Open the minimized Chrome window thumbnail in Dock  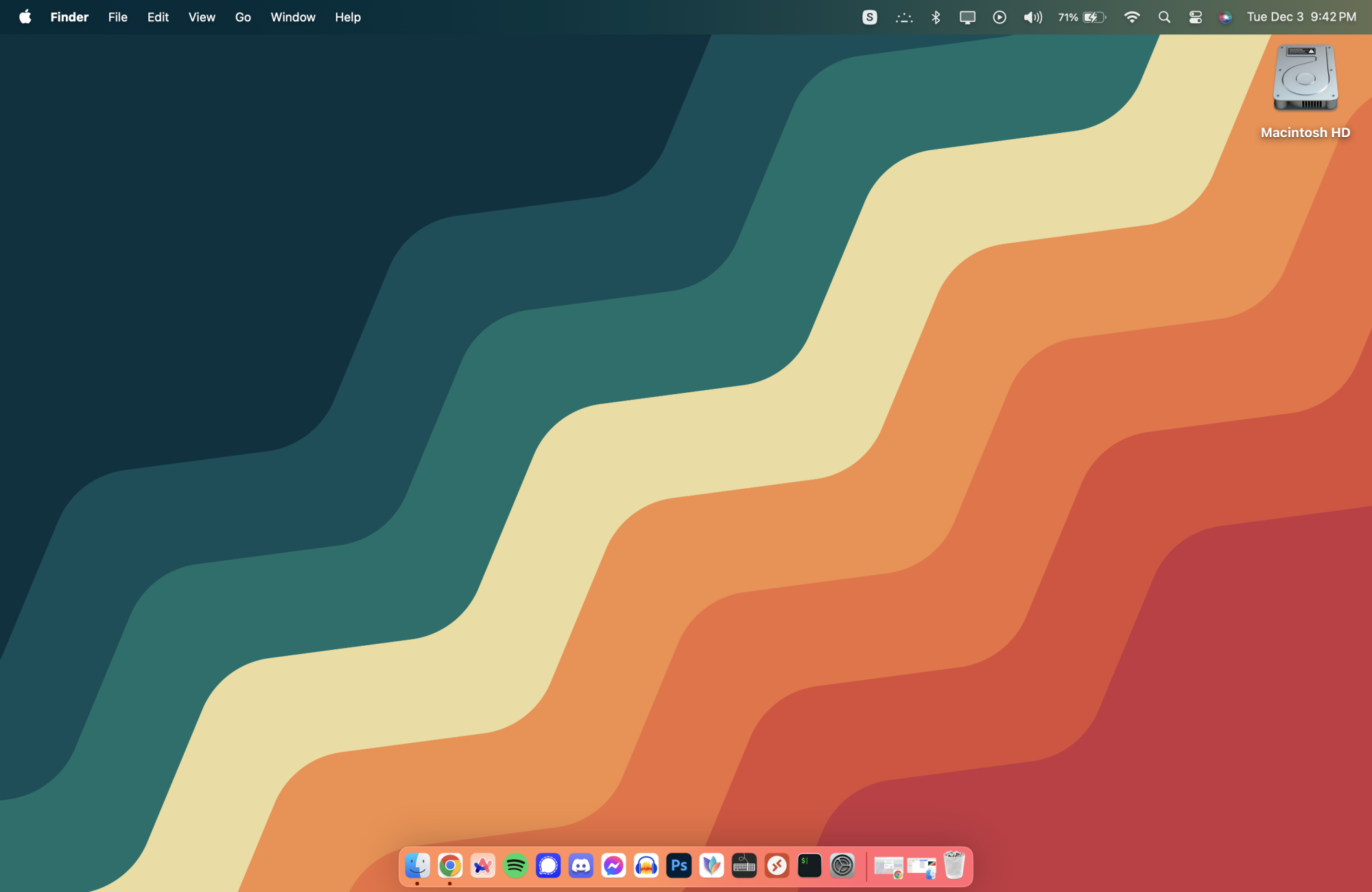tap(889, 867)
